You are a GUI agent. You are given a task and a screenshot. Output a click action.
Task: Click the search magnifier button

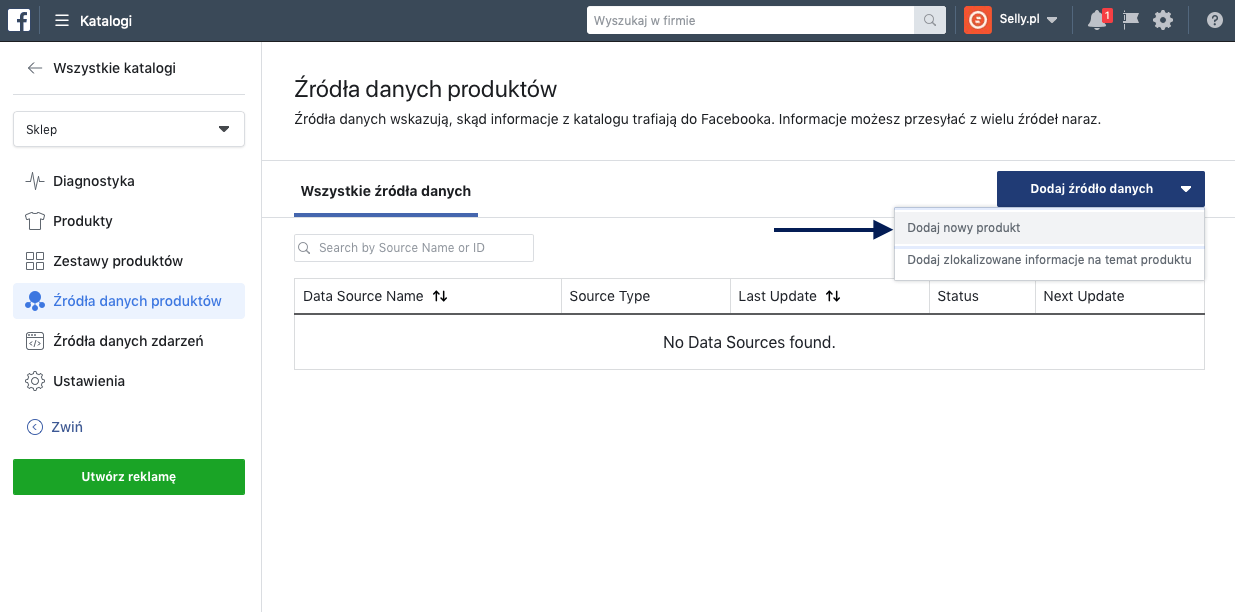coord(929,20)
